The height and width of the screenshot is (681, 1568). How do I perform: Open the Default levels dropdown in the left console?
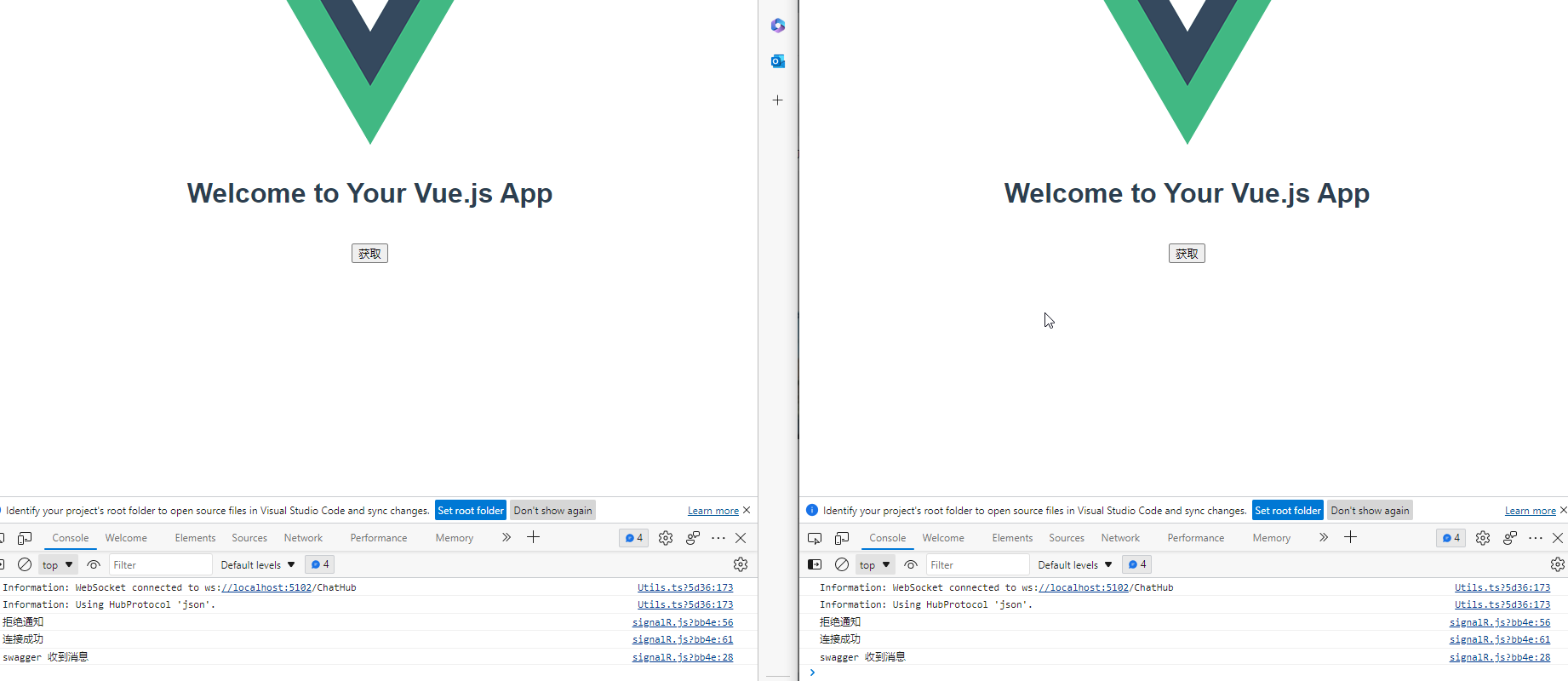point(257,565)
